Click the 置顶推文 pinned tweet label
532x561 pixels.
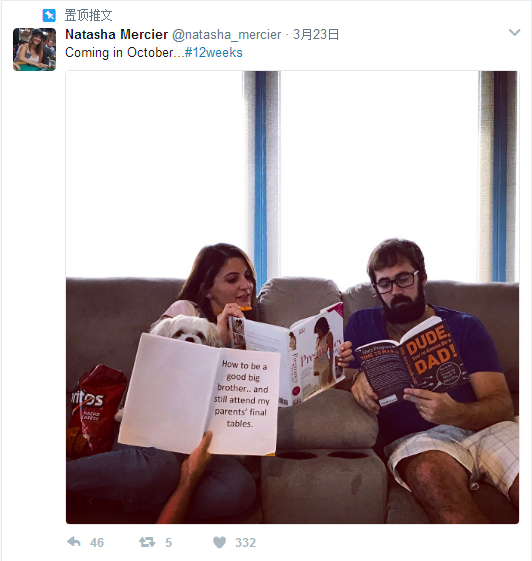point(88,15)
